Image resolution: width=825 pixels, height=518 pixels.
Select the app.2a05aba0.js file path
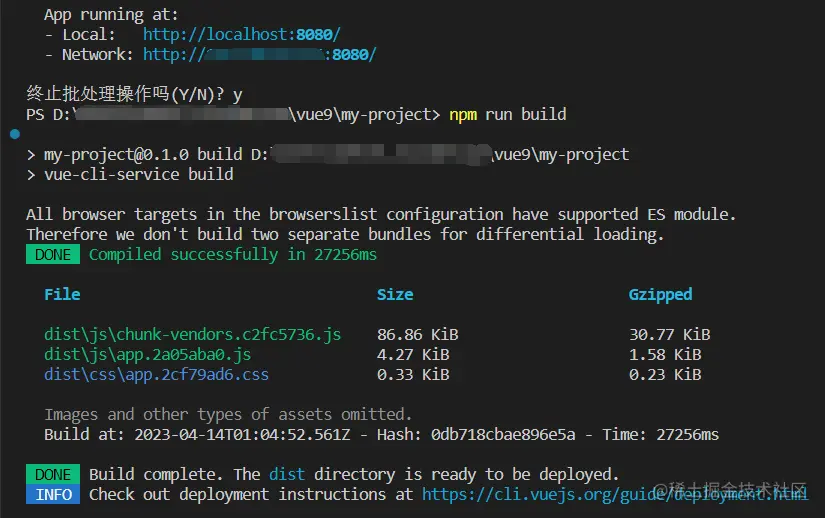coord(147,354)
